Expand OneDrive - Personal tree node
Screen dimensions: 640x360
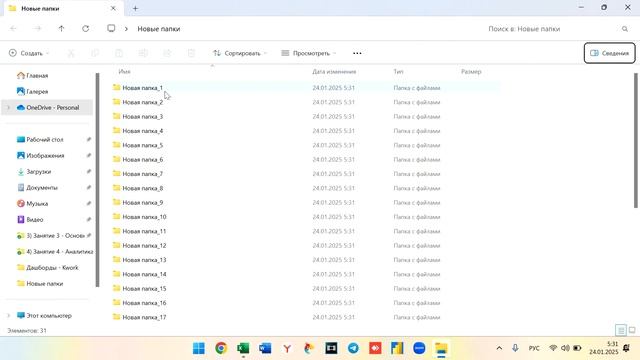8,108
